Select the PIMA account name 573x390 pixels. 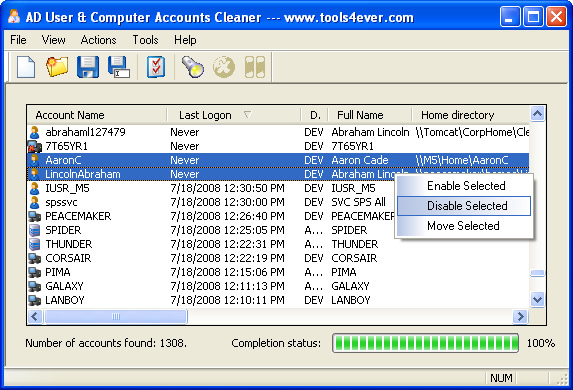coord(58,273)
